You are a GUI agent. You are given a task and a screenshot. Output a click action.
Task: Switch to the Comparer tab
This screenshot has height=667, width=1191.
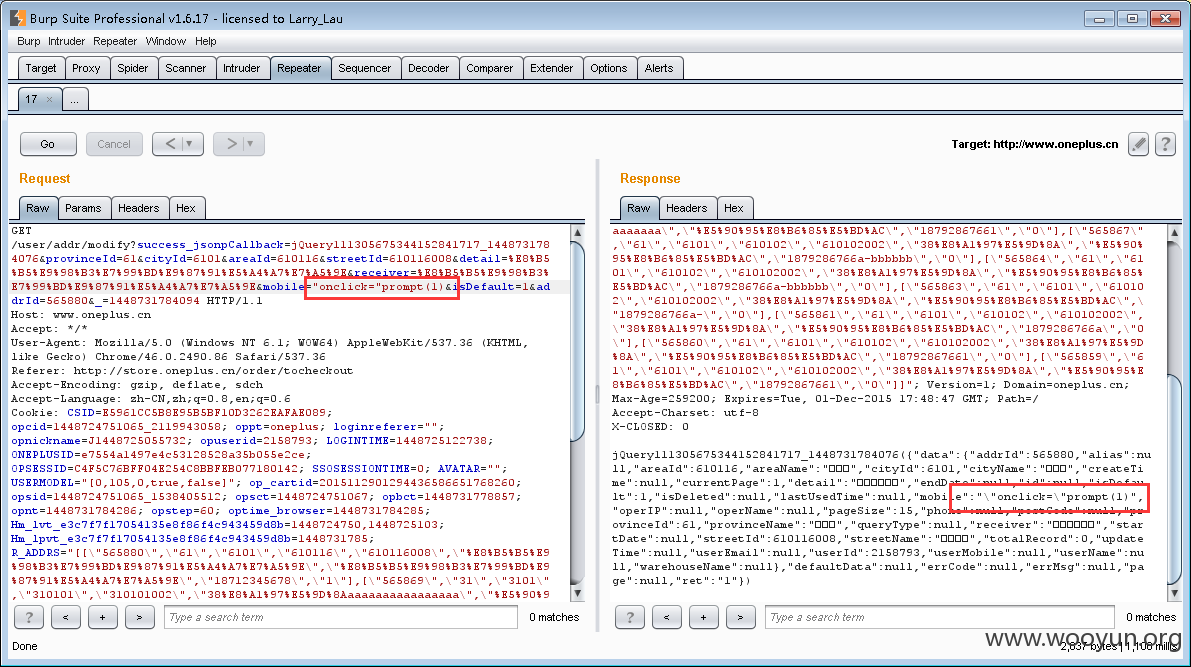coord(490,68)
